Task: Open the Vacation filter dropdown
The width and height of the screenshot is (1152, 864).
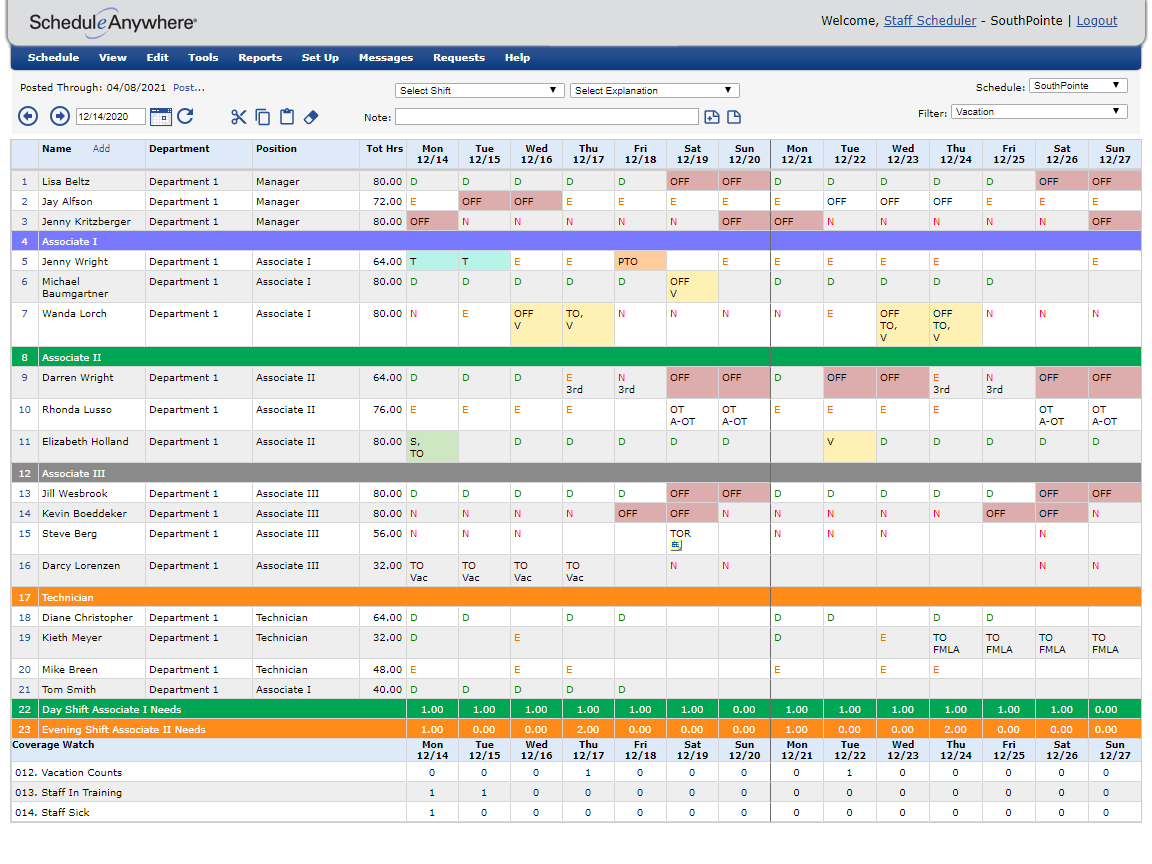Action: pos(1038,112)
